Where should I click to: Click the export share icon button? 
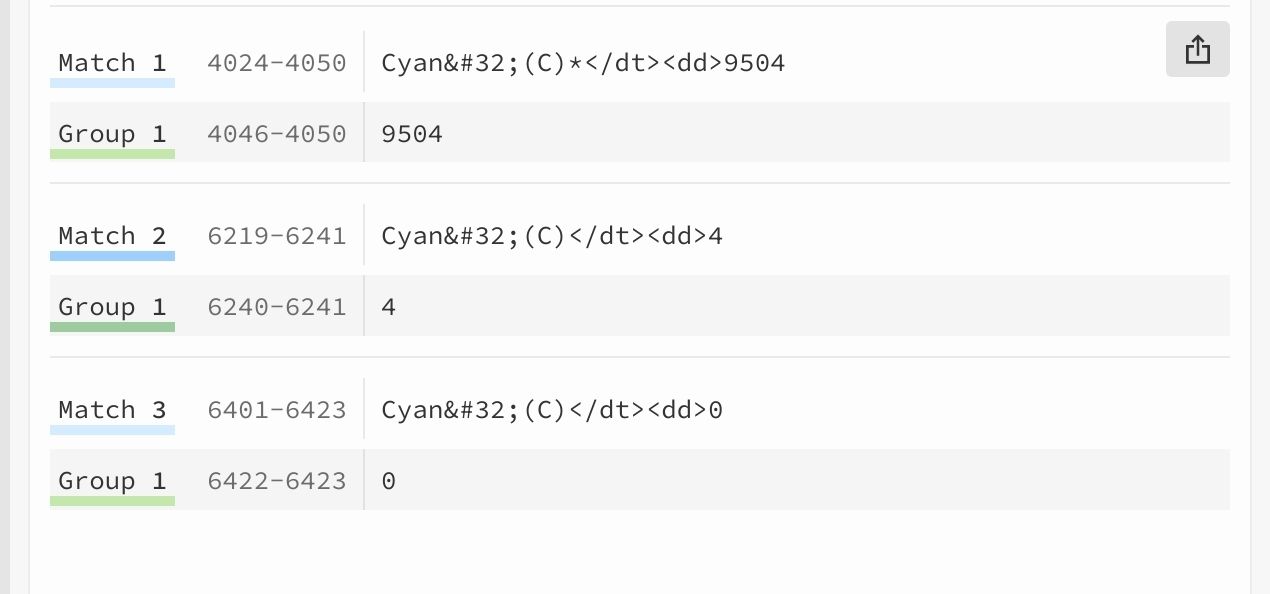click(x=1197, y=49)
